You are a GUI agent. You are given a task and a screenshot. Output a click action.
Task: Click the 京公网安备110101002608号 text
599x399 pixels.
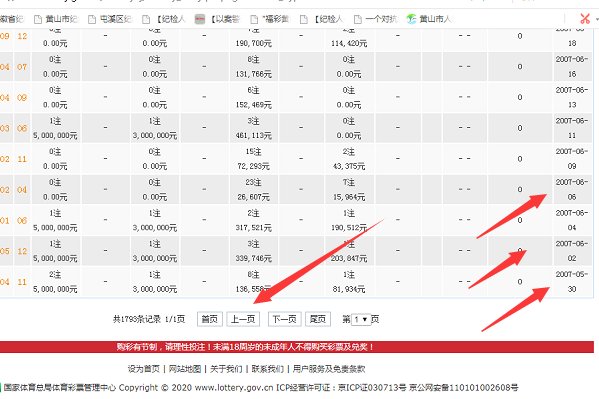coord(464,388)
